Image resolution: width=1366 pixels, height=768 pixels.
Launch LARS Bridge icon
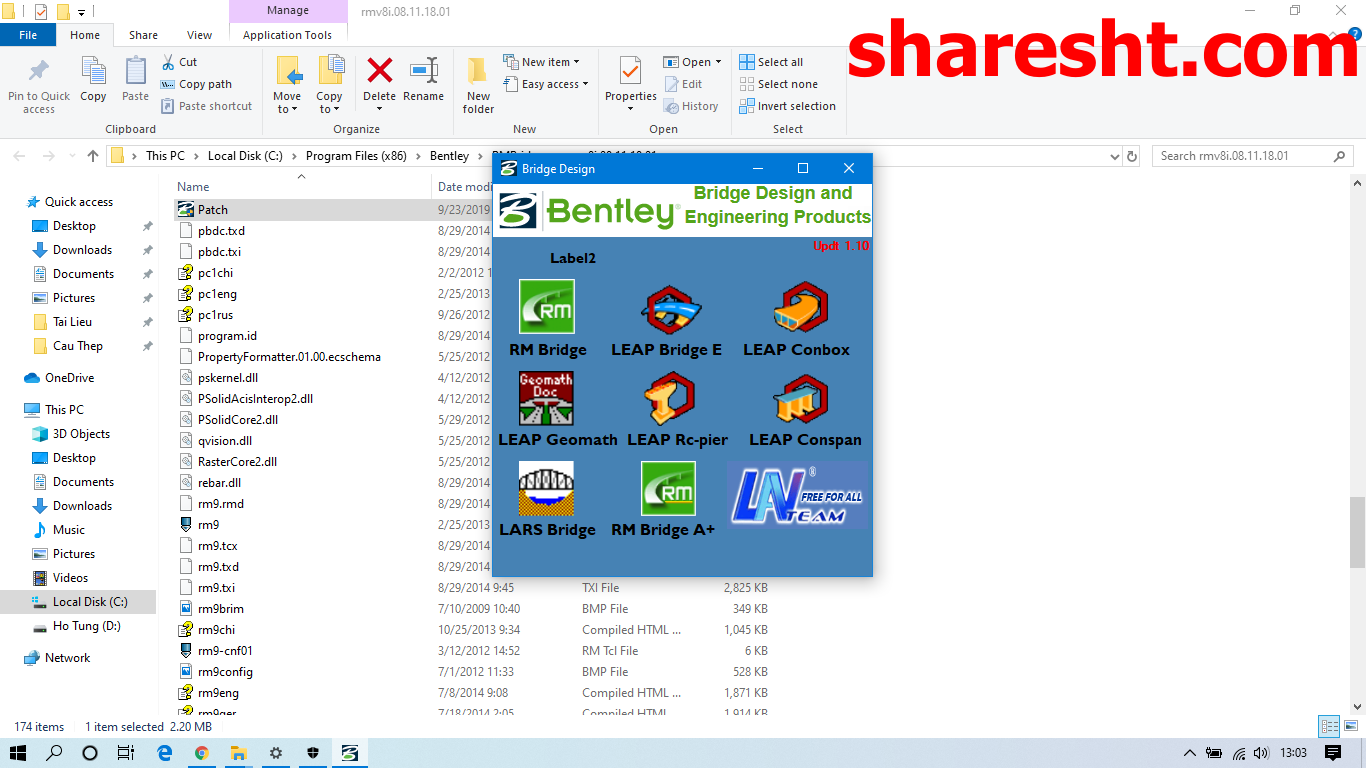[x=546, y=489]
